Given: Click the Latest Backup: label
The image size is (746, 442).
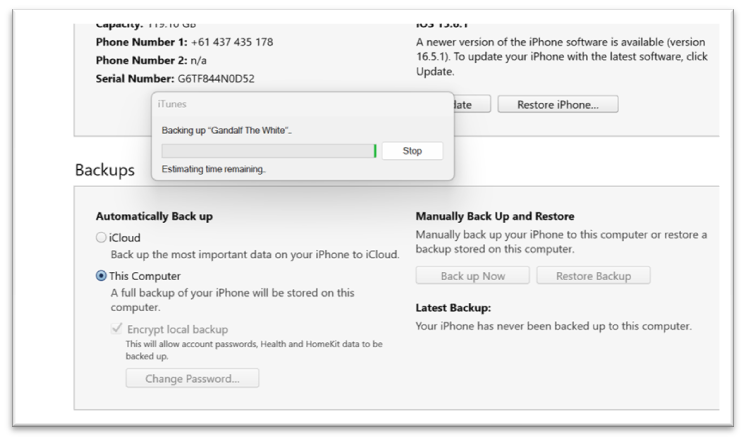Looking at the screenshot, I should point(453,308).
